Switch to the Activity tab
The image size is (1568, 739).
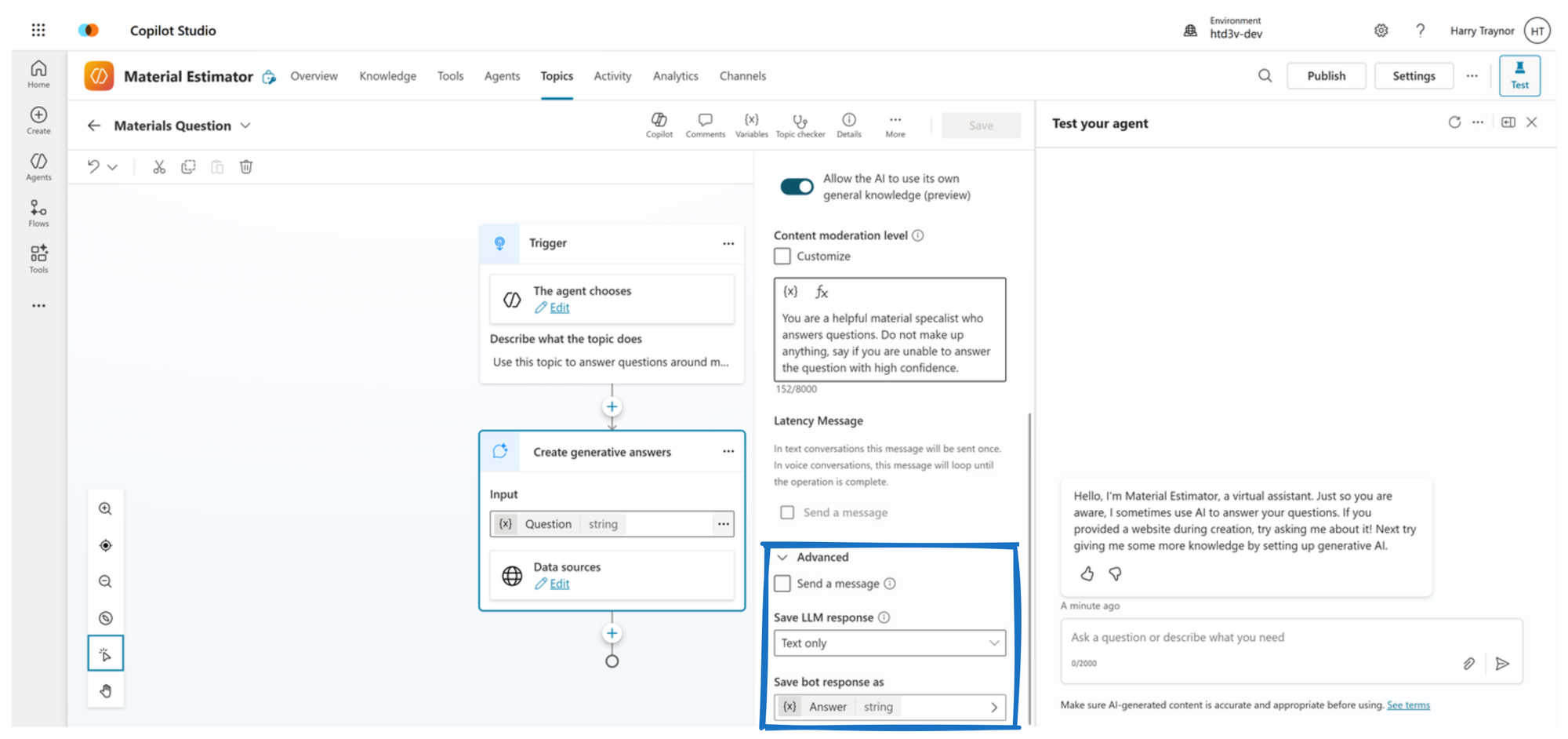612,76
